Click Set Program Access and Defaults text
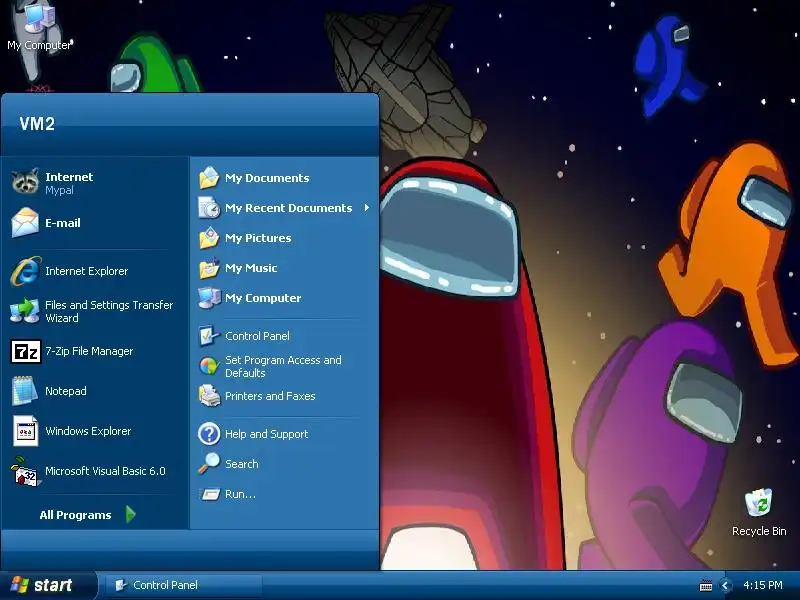The width and height of the screenshot is (800, 600). pyautogui.click(x=283, y=366)
